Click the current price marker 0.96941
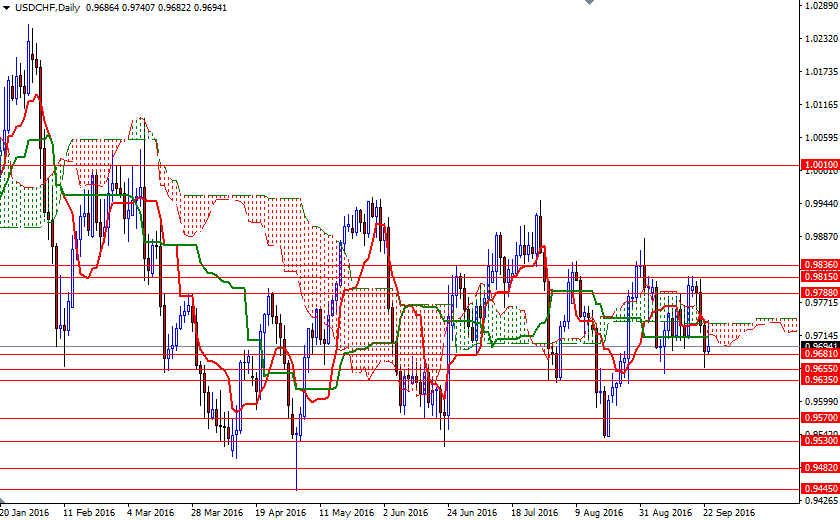840x520 pixels. pyautogui.click(x=820, y=346)
